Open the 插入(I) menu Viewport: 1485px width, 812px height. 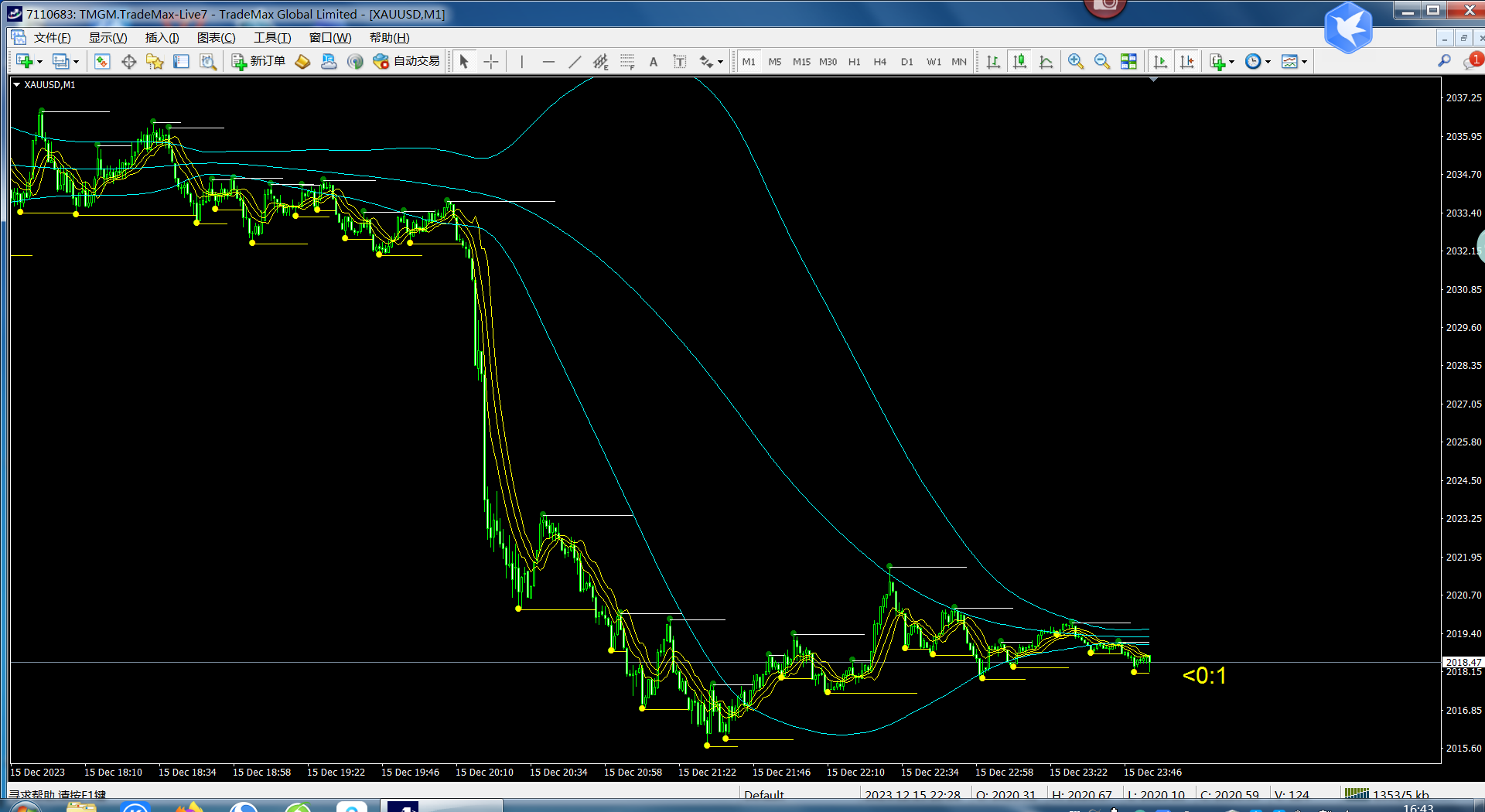tap(162, 38)
